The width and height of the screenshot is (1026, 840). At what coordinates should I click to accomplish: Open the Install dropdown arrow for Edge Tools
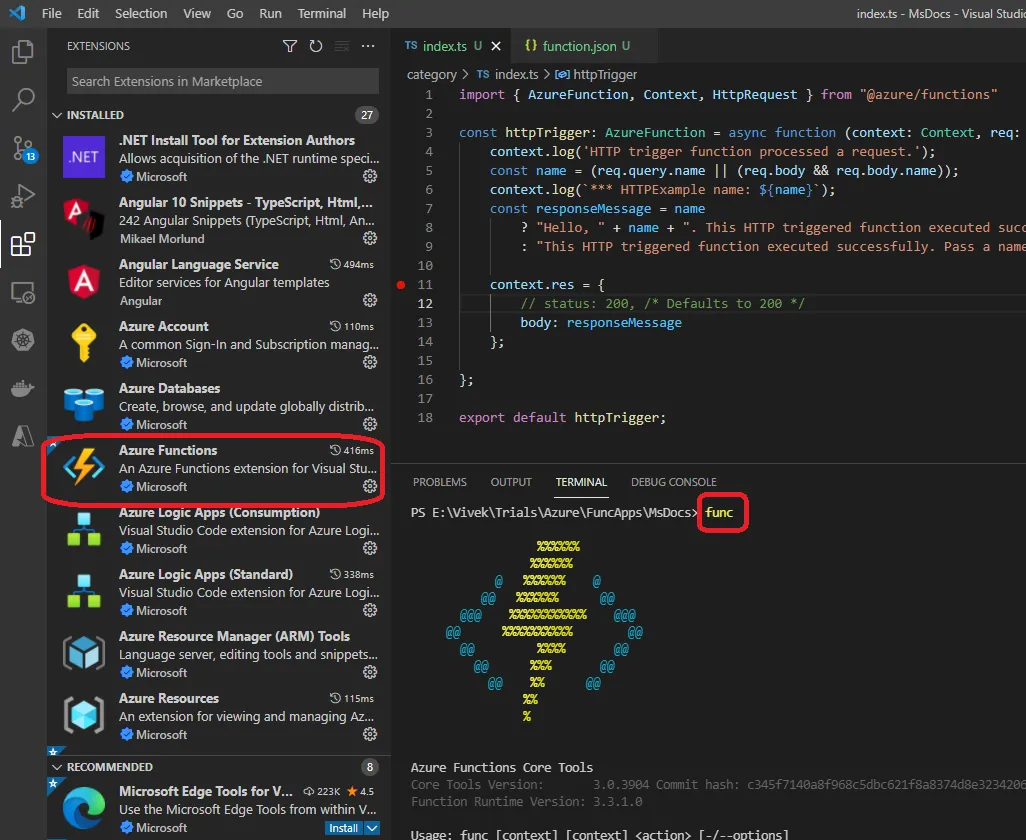pyautogui.click(x=372, y=828)
